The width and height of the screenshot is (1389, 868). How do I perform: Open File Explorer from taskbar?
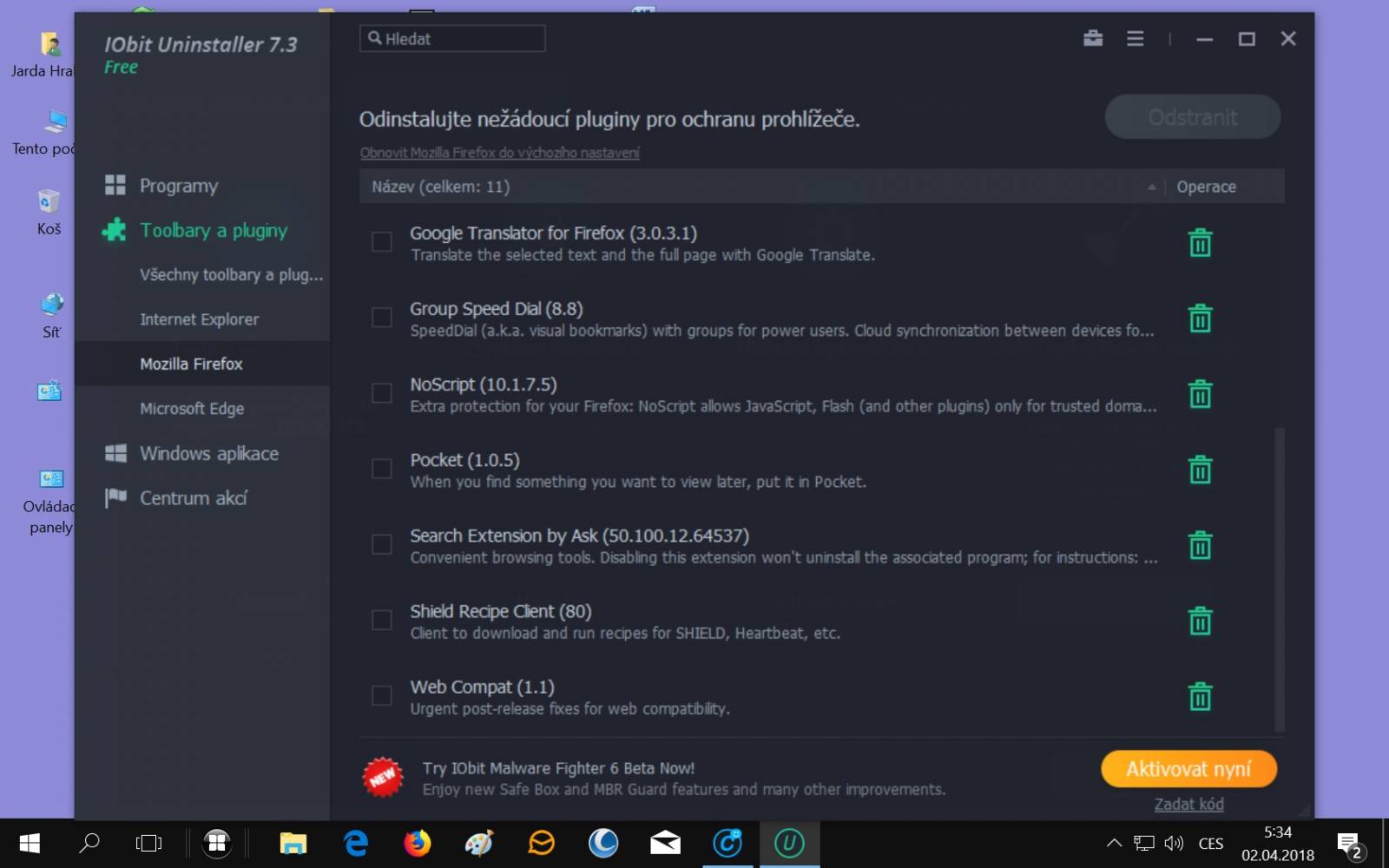[293, 843]
